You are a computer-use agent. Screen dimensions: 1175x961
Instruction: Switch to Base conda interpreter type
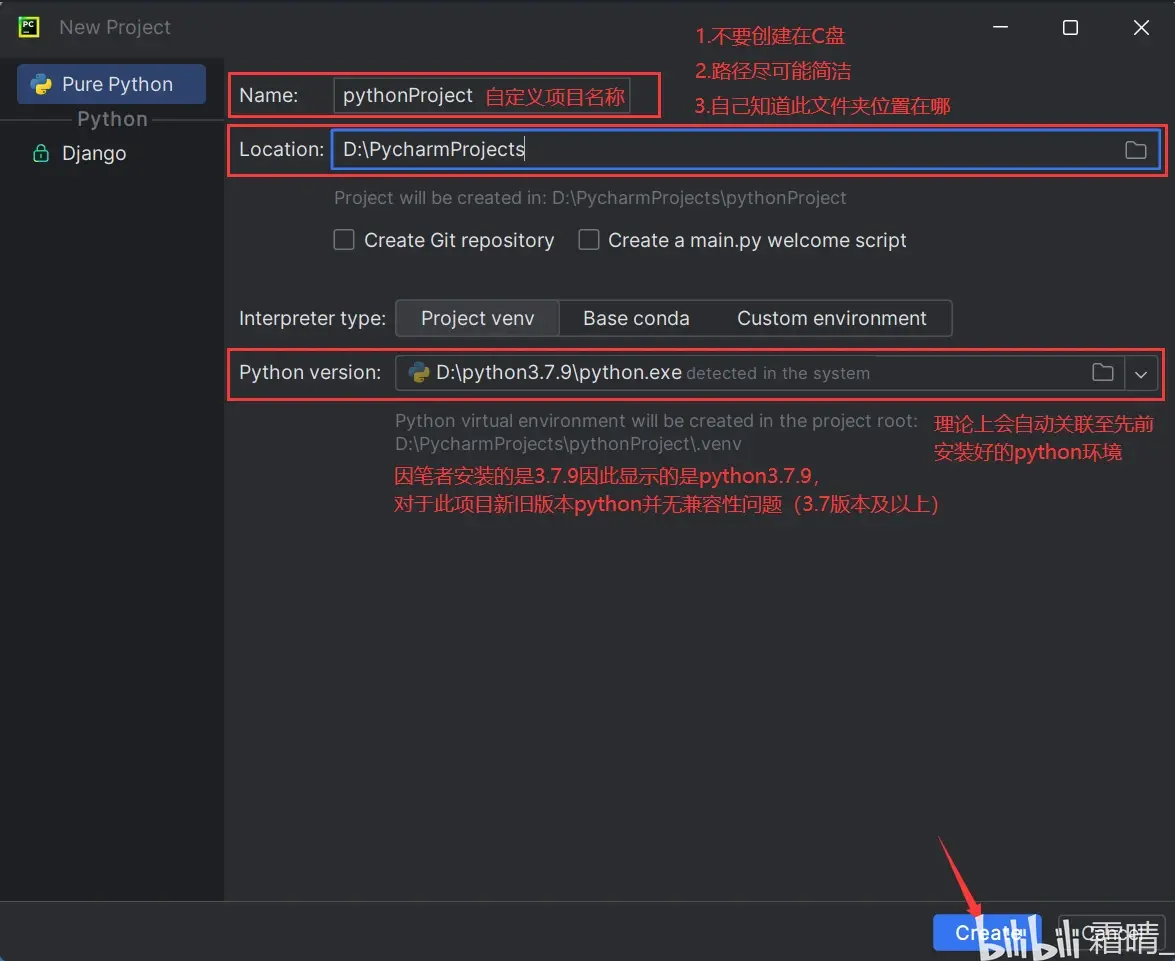(x=636, y=318)
